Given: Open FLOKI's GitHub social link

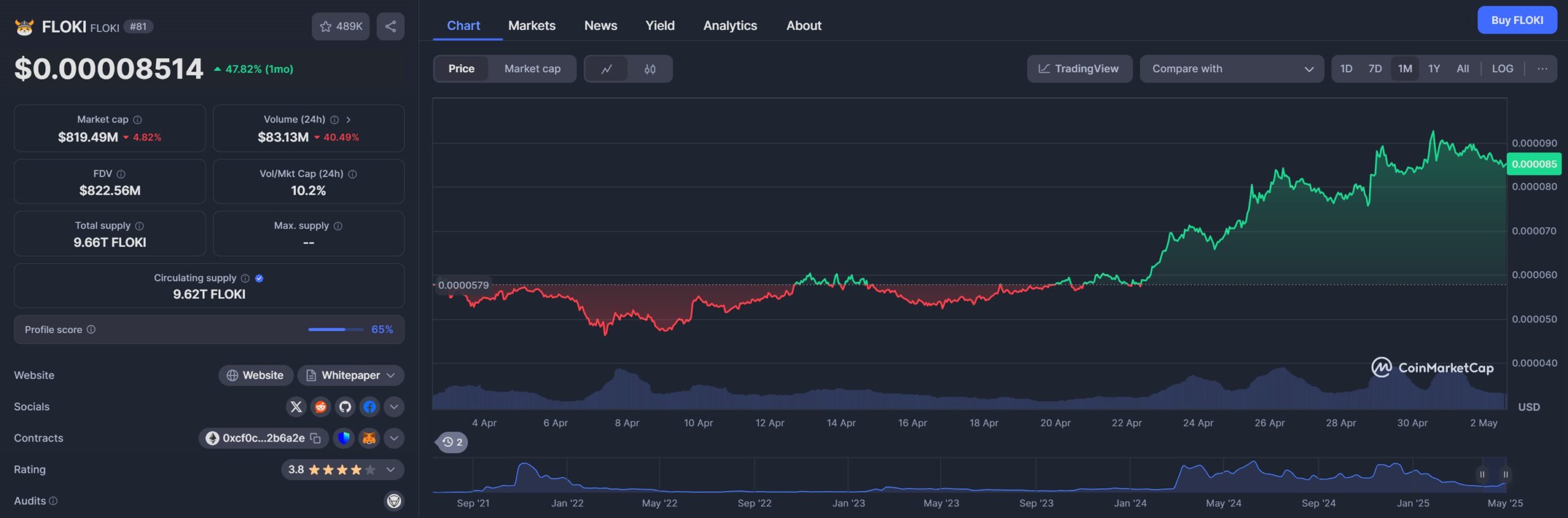Looking at the screenshot, I should [x=345, y=407].
